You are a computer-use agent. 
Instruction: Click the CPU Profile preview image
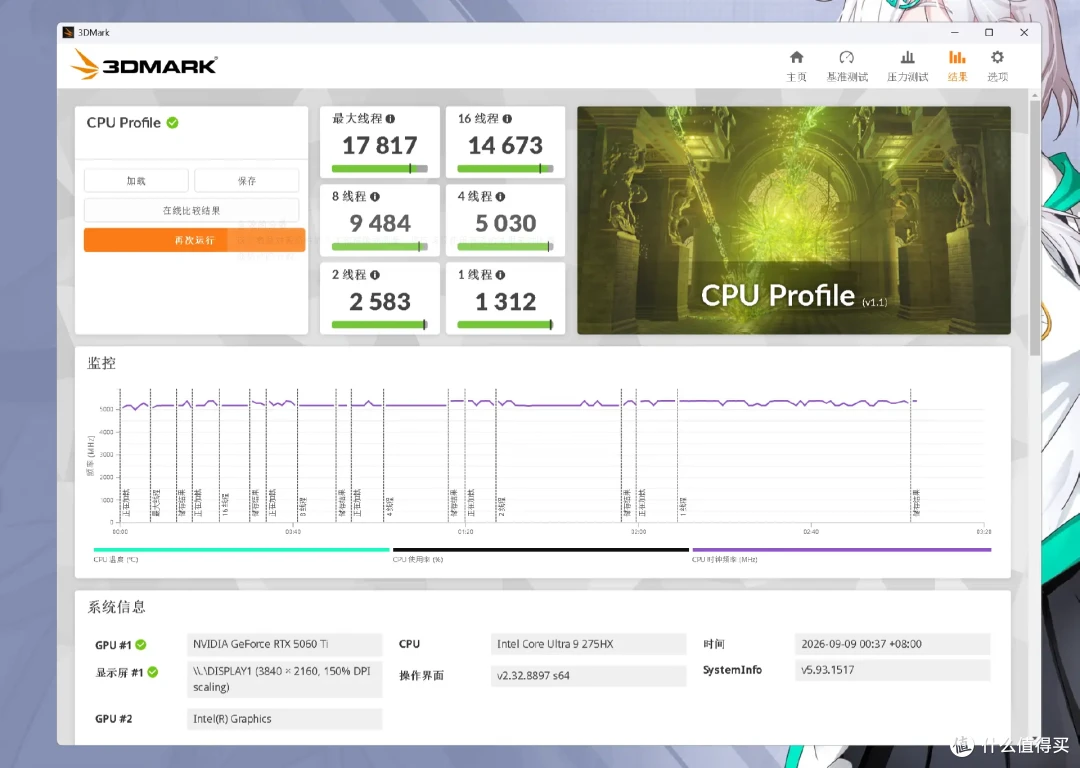pos(793,220)
